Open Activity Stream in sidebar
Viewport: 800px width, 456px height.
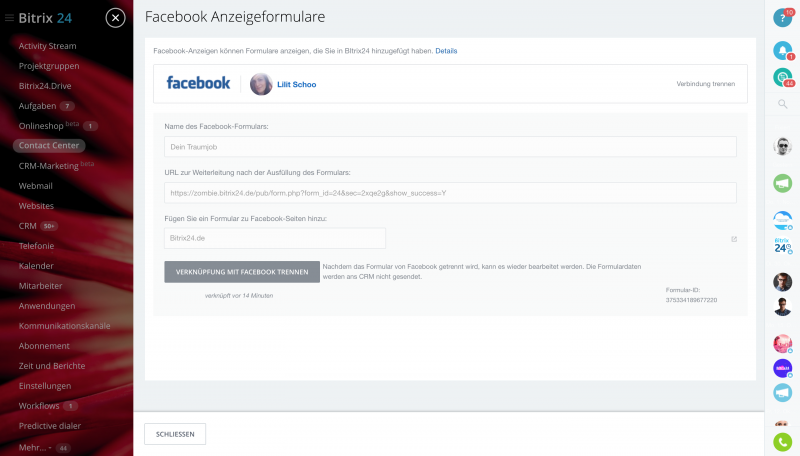tap(47, 46)
